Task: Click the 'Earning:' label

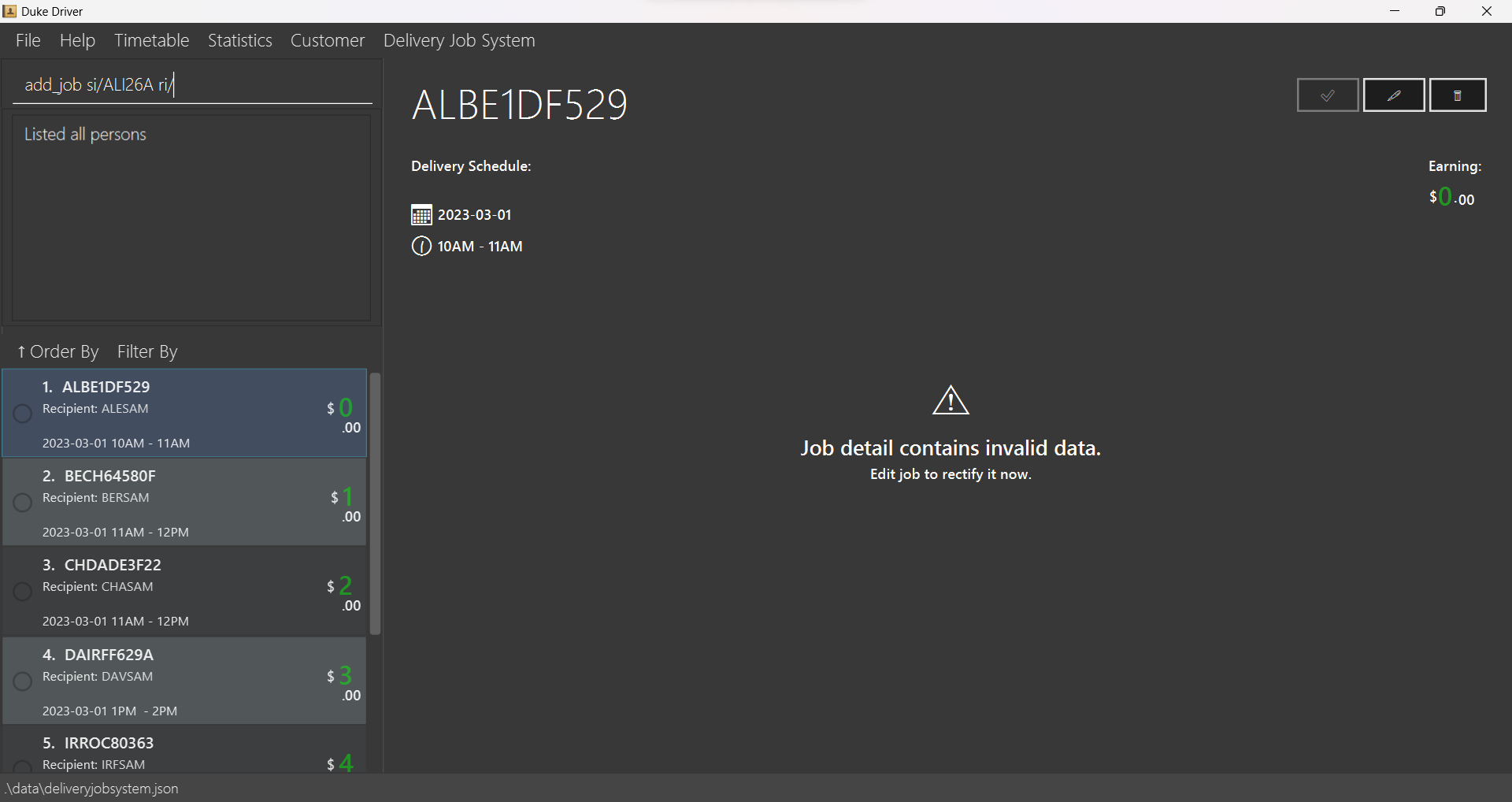Action: click(1455, 166)
